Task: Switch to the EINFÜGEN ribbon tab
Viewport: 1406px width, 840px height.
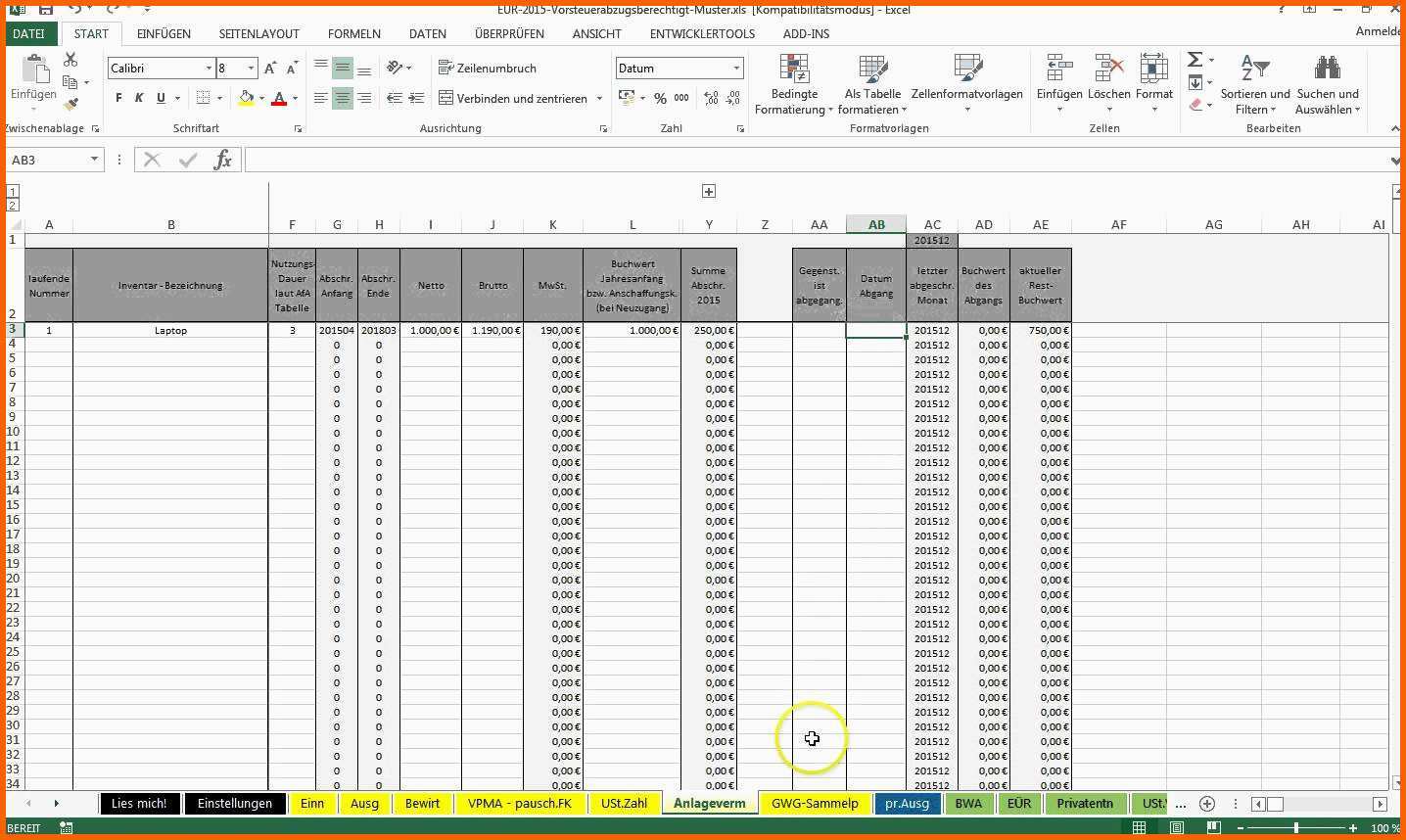Action: pyautogui.click(x=164, y=33)
